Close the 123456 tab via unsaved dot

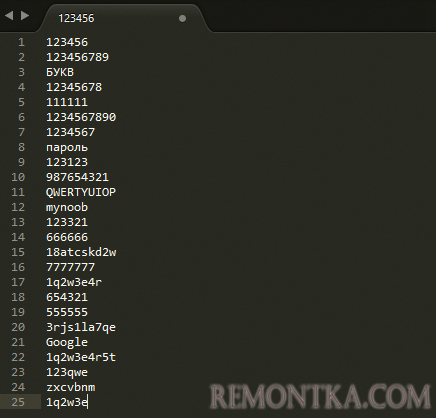[x=182, y=18]
